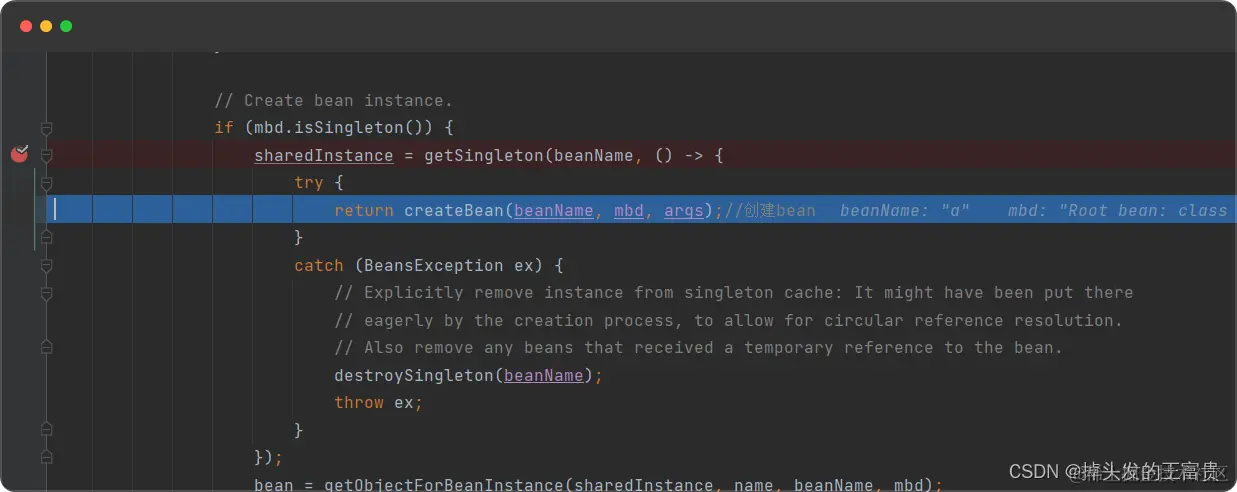Click the createBean method call
Screen dimensions: 1237x492
pyautogui.click(x=454, y=210)
